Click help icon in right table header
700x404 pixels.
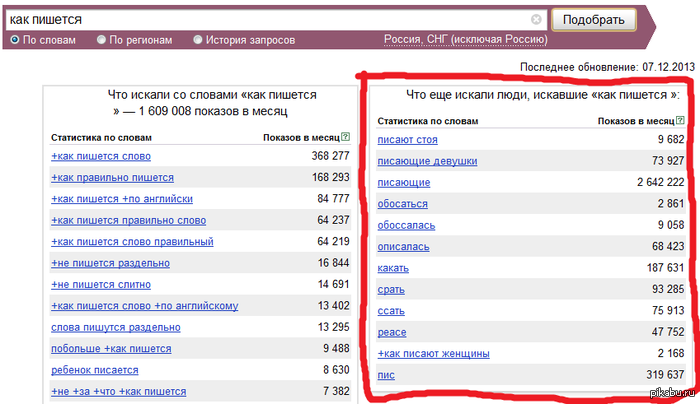(x=681, y=121)
